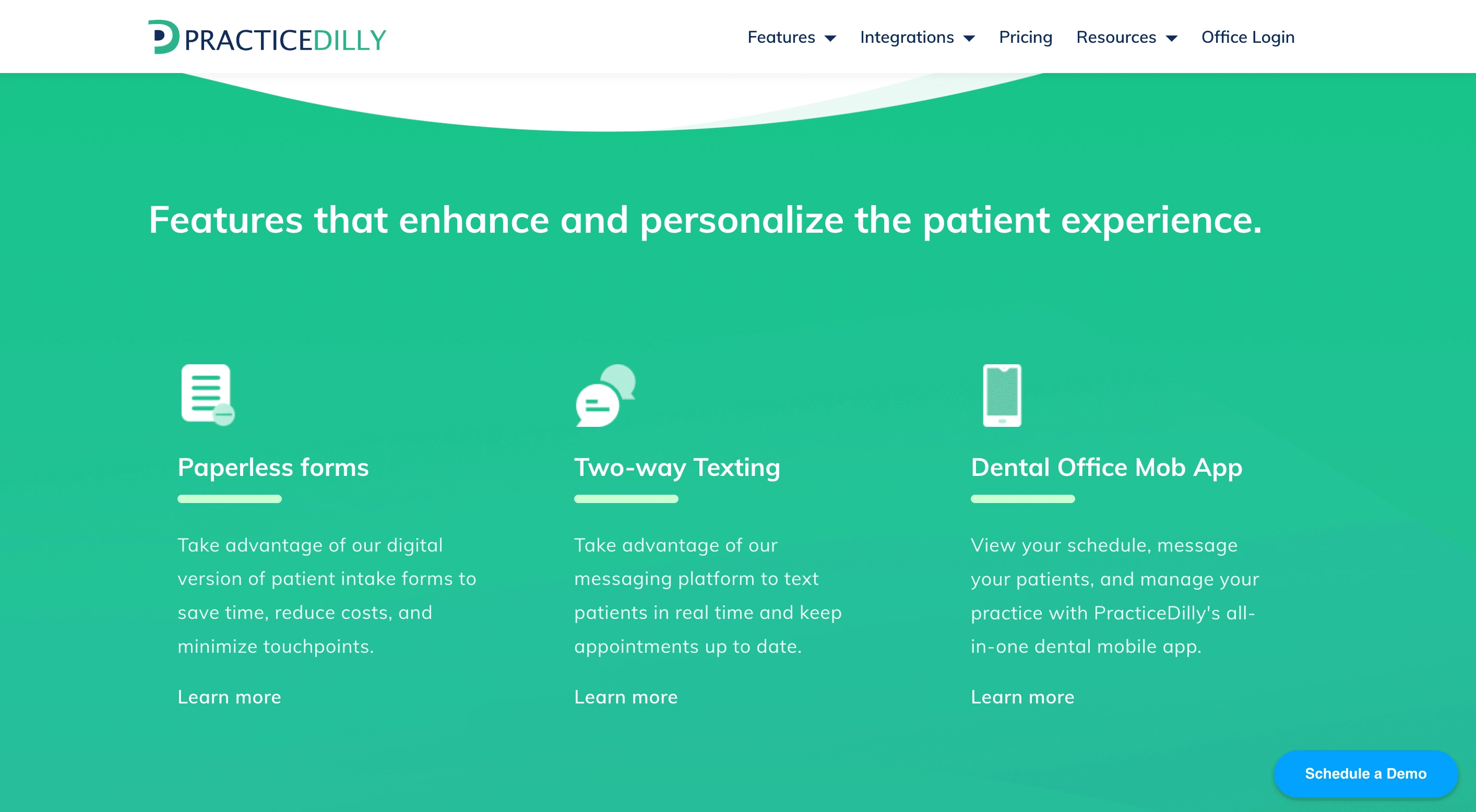1476x812 pixels.
Task: Follow Learn more under Dental Office Mob App
Action: [x=1022, y=697]
